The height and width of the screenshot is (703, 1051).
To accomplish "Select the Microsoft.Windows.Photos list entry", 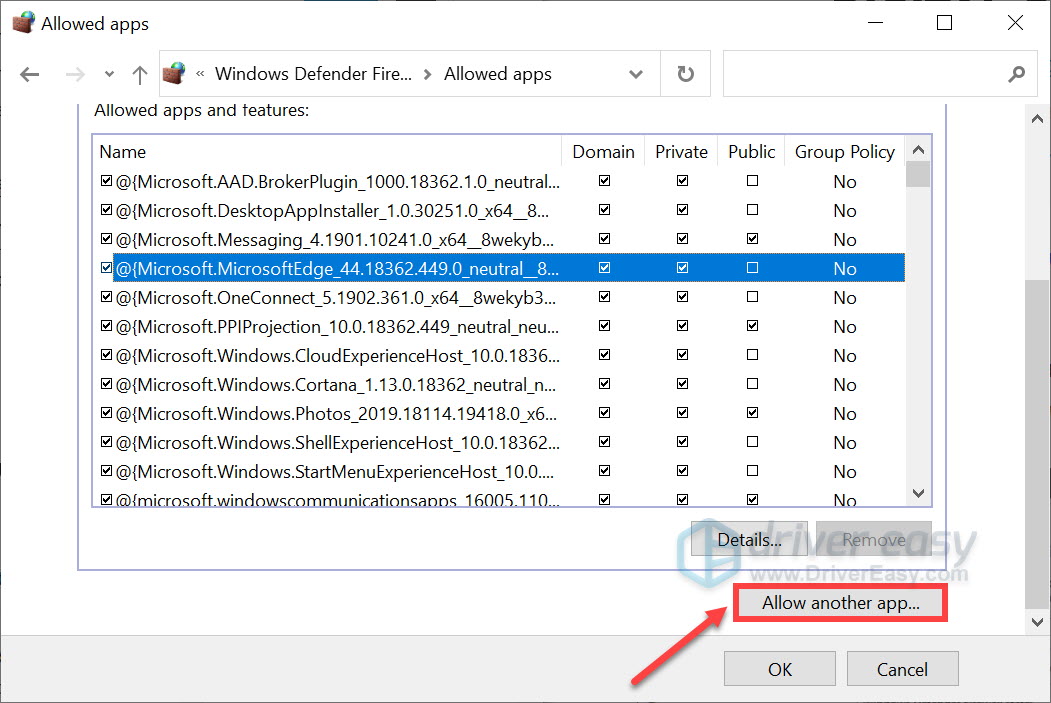I will tap(336, 414).
